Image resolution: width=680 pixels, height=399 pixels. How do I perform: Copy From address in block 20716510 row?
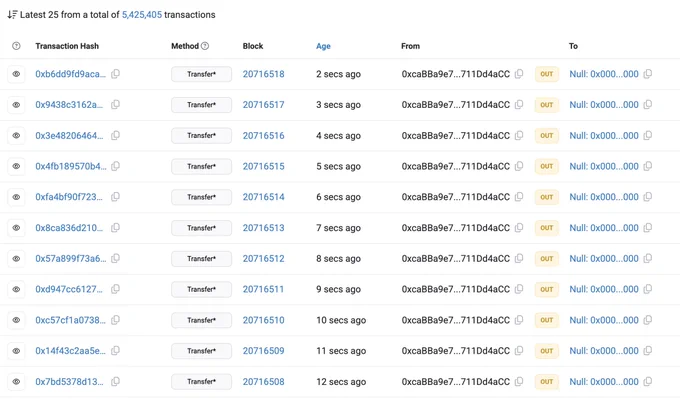pyautogui.click(x=519, y=320)
